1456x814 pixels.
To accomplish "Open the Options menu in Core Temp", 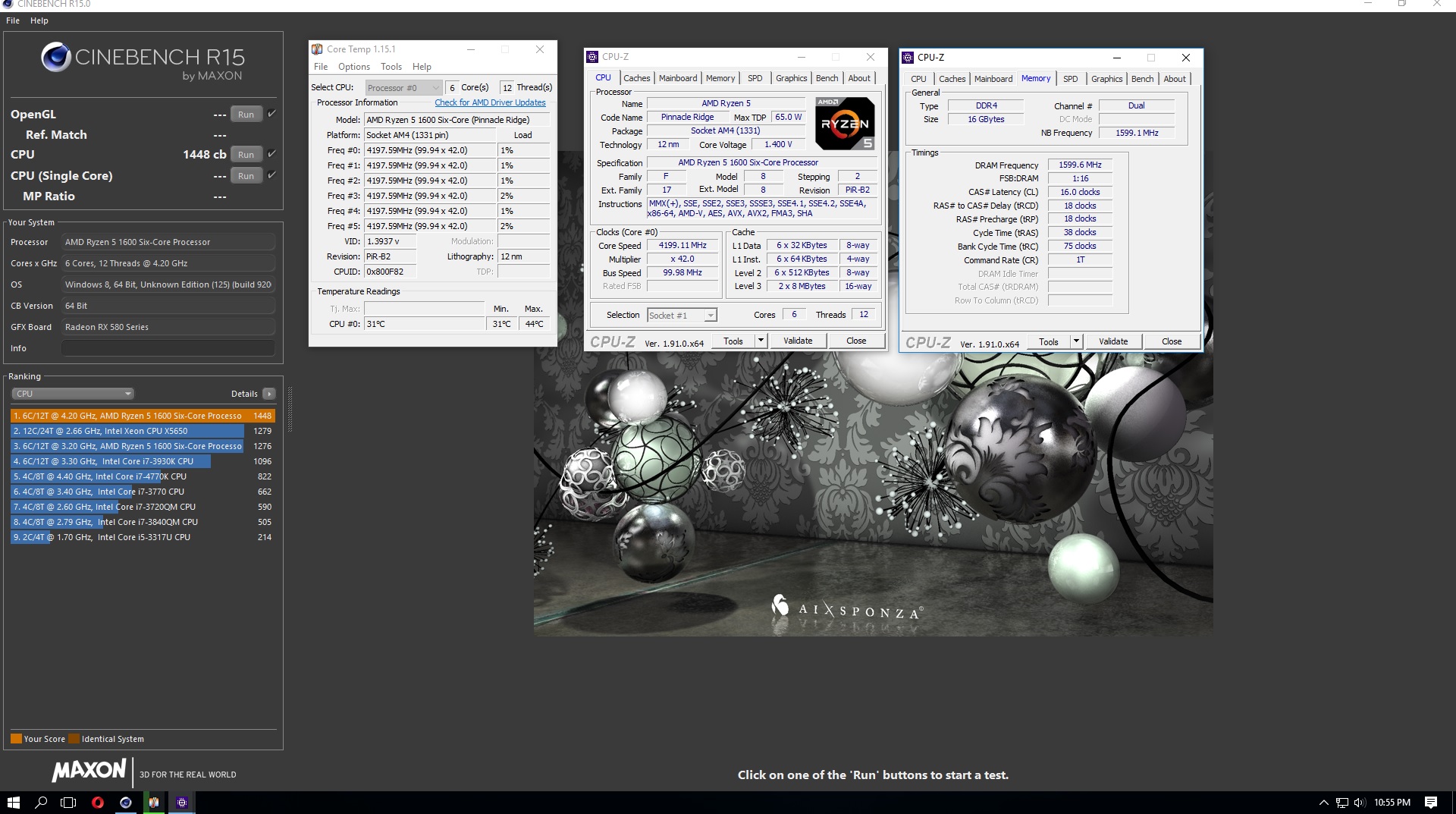I will [354, 67].
